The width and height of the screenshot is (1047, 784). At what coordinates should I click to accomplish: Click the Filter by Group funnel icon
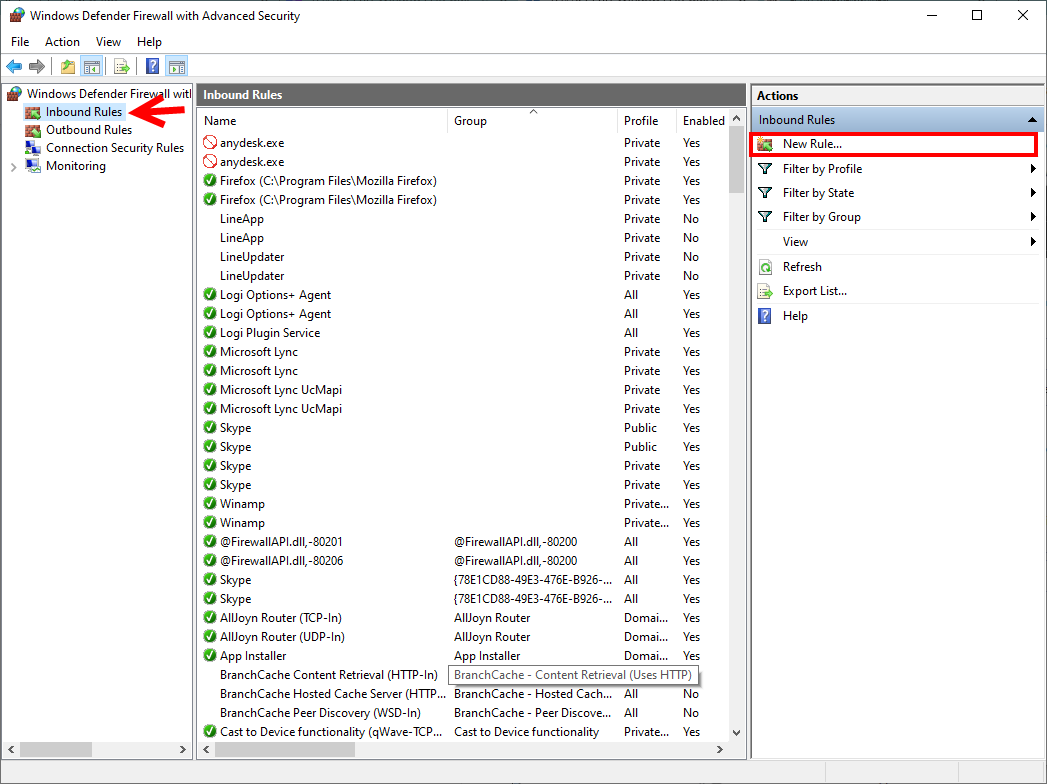pyautogui.click(x=765, y=217)
